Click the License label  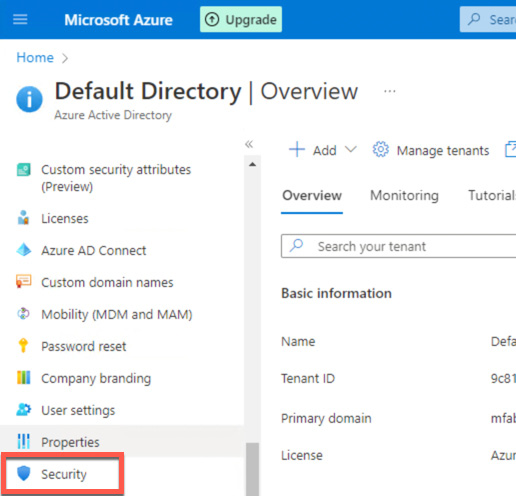(302, 456)
